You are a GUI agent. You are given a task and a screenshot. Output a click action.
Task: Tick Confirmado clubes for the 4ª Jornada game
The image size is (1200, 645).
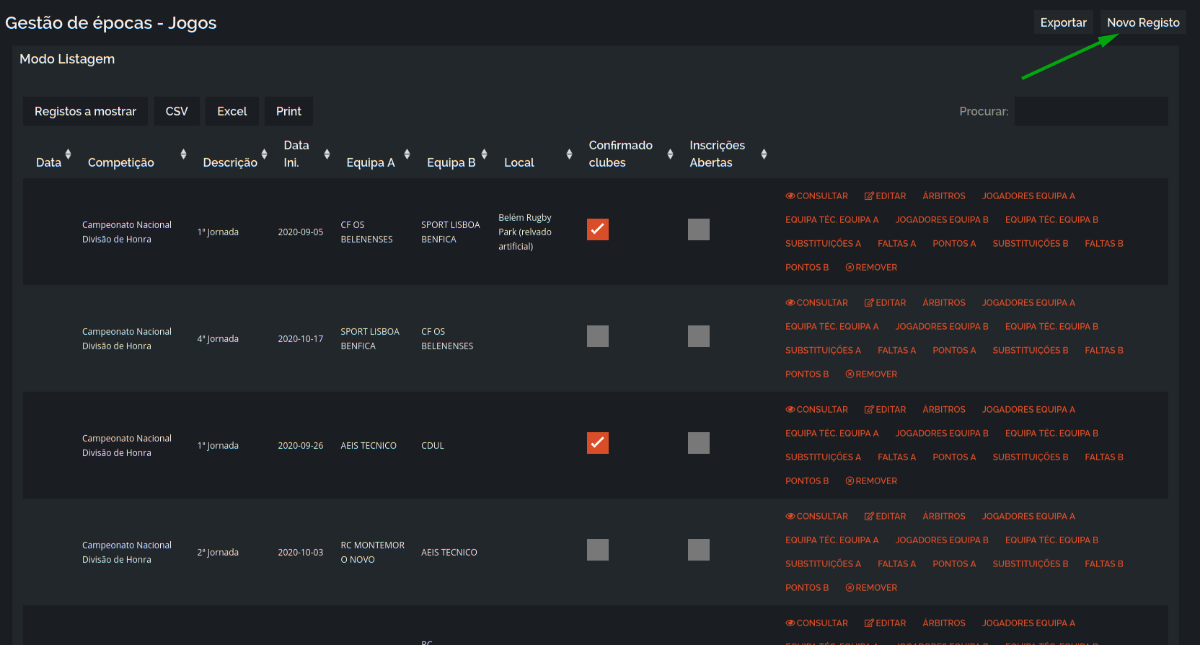pyautogui.click(x=598, y=336)
